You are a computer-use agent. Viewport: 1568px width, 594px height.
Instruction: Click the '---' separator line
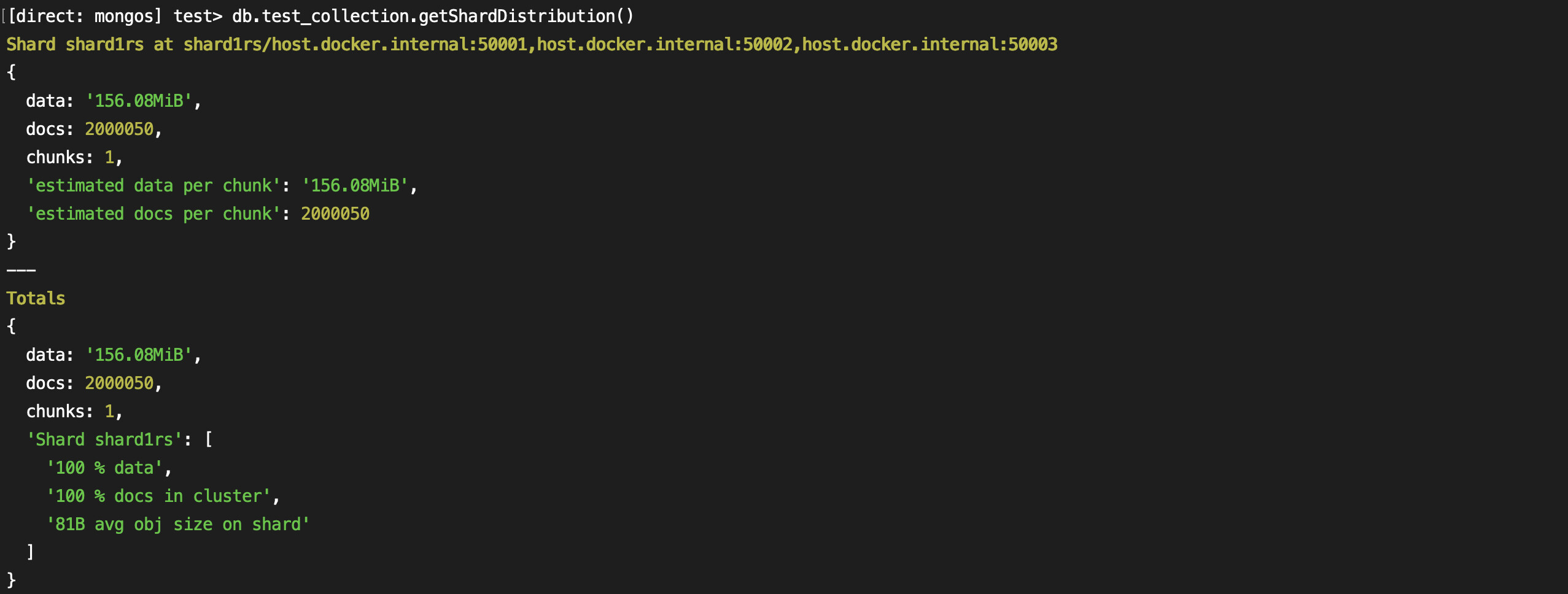point(21,270)
